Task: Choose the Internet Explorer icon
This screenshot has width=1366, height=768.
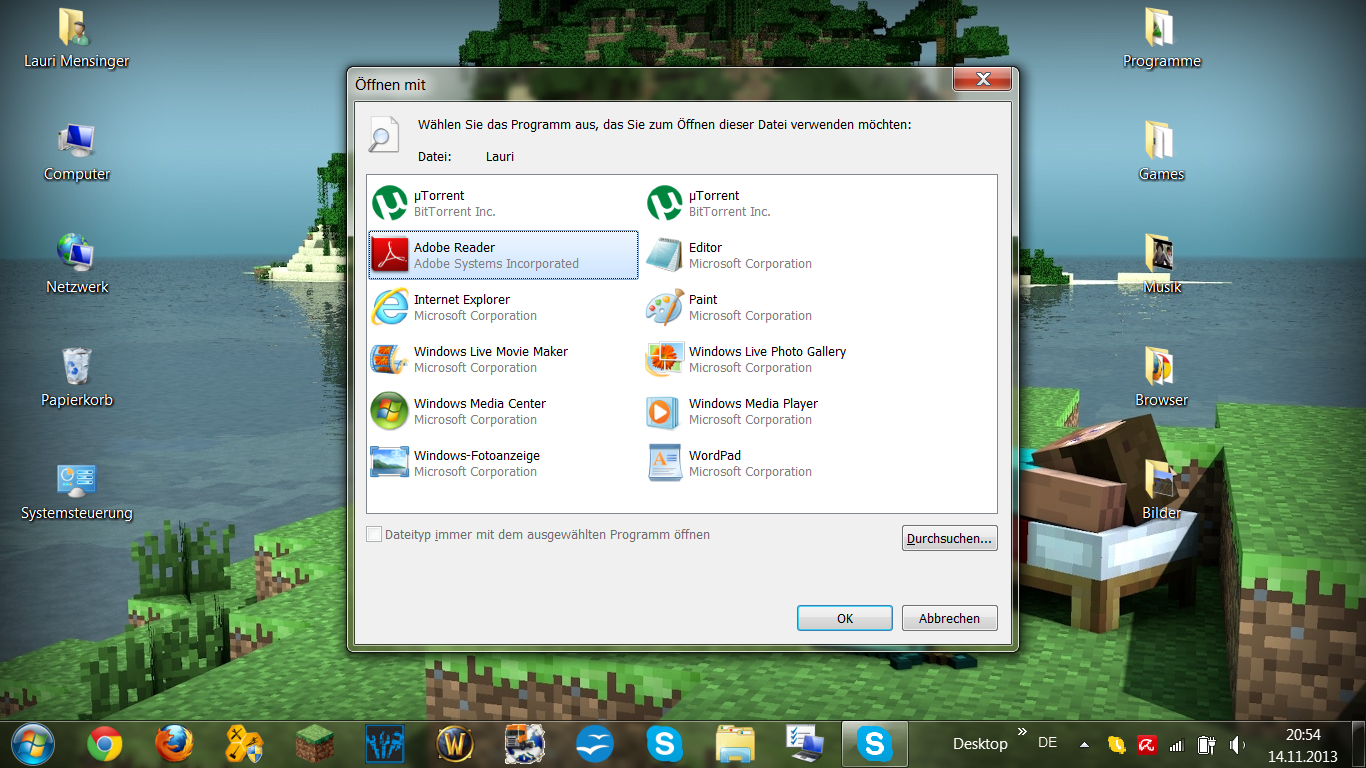Action: pyautogui.click(x=389, y=307)
